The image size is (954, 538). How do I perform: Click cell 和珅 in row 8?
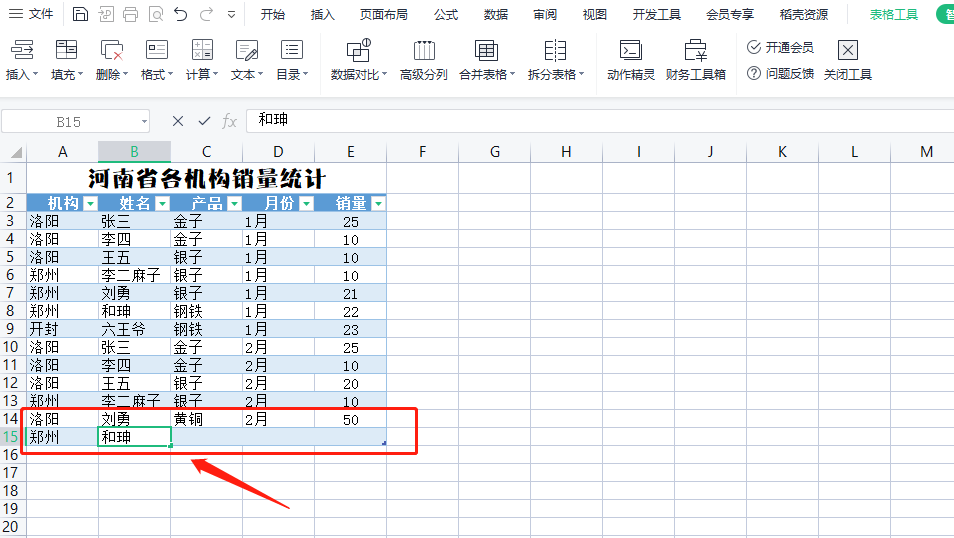click(134, 312)
